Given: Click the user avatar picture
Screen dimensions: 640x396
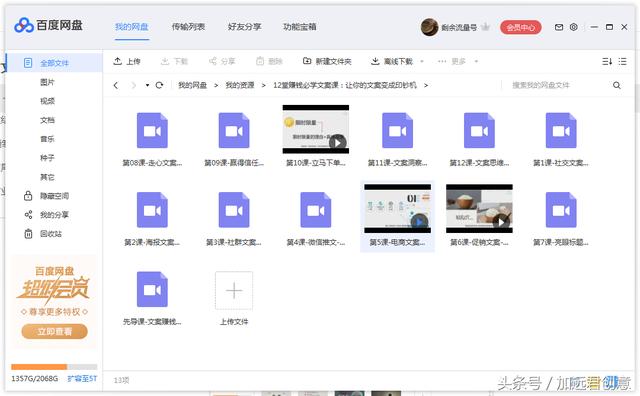Looking at the screenshot, I should (429, 27).
